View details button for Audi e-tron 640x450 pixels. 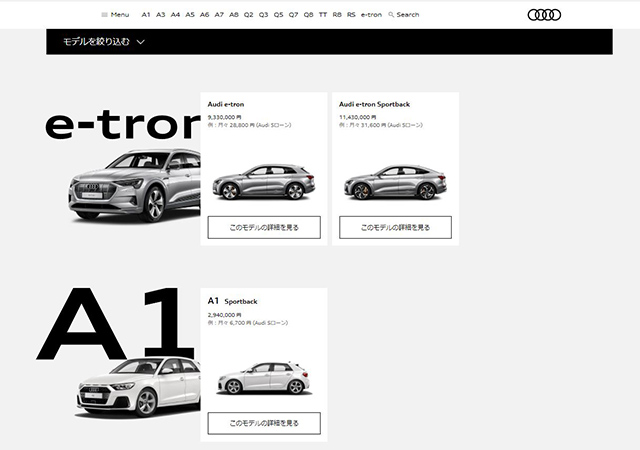click(264, 227)
